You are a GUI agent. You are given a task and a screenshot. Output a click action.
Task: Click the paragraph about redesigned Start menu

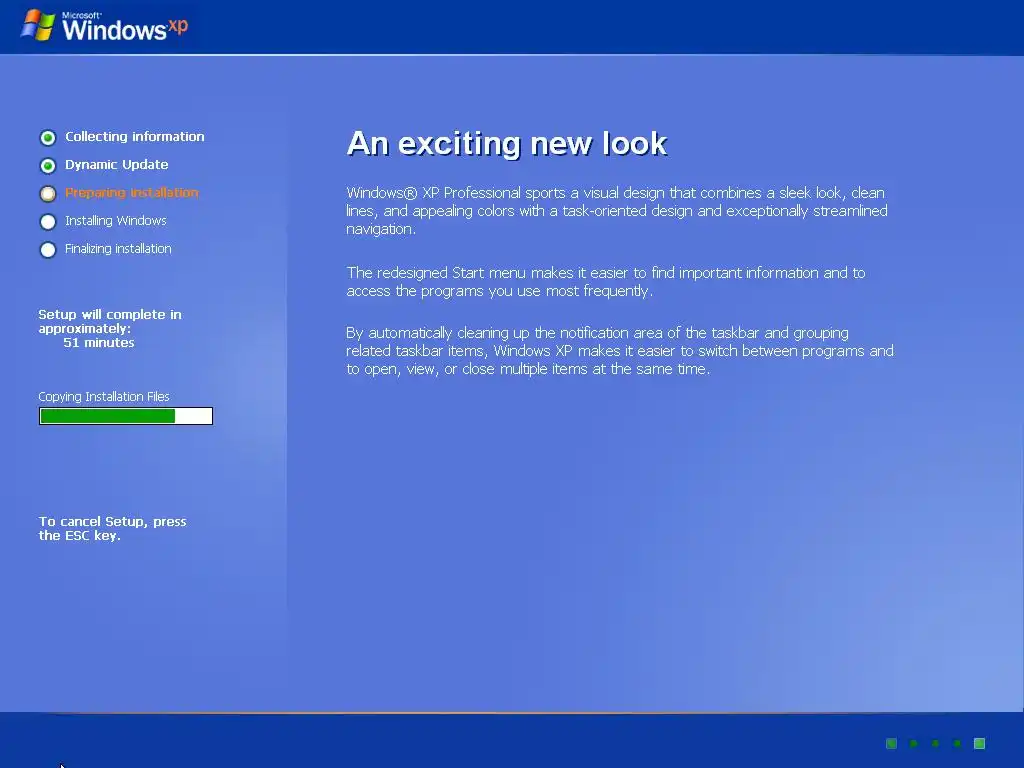coord(606,281)
